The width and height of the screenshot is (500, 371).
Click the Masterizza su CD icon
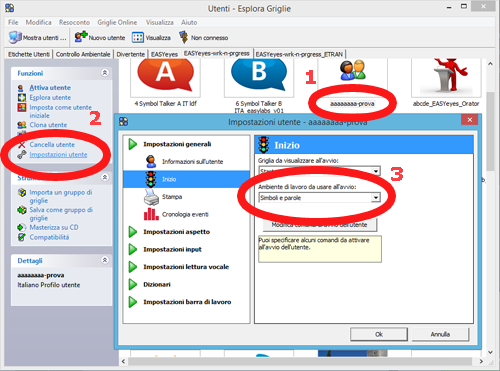[22, 227]
